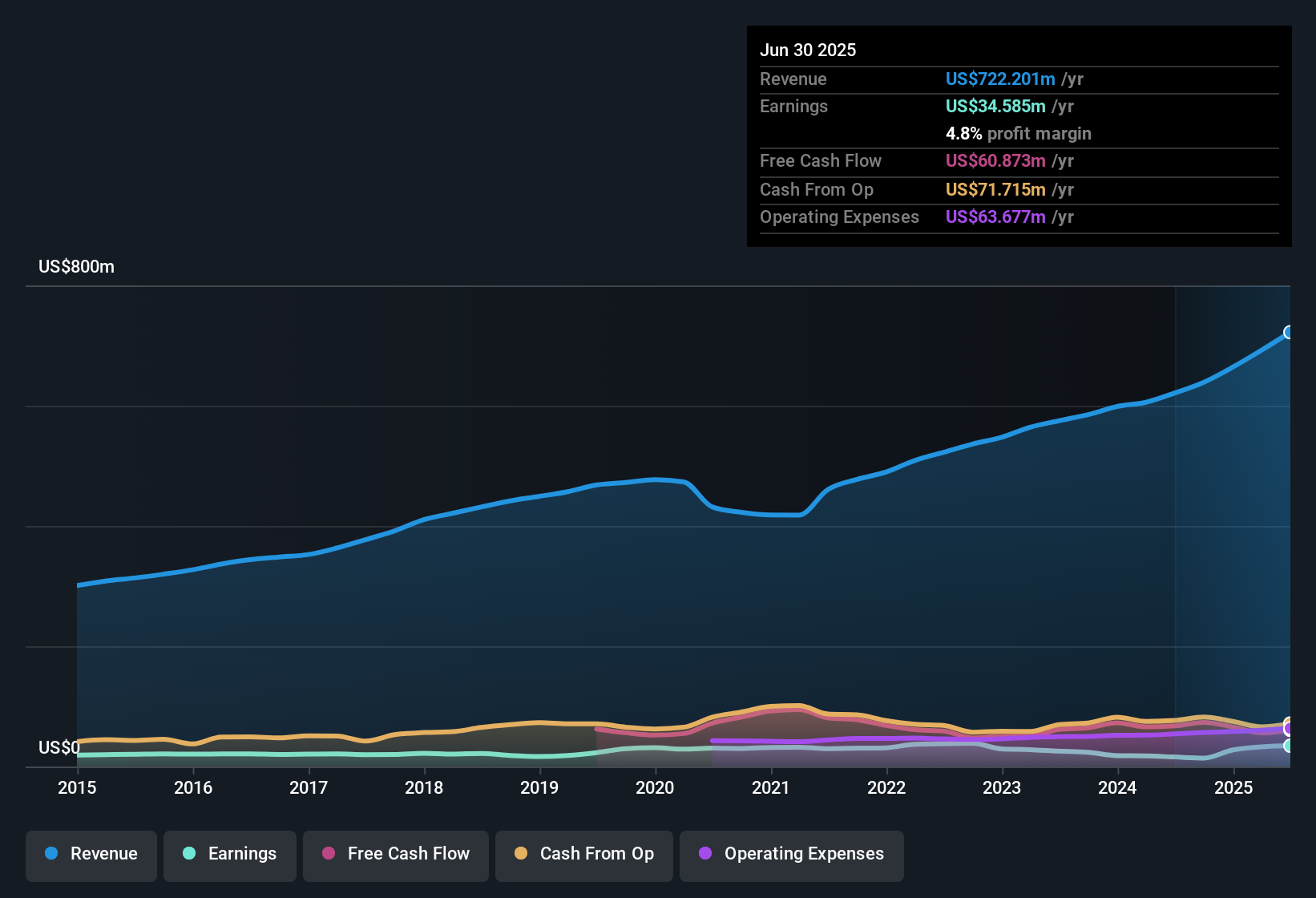Click the Free Cash Flow legend button
Screen dimensions: 1316x898
click(x=395, y=854)
